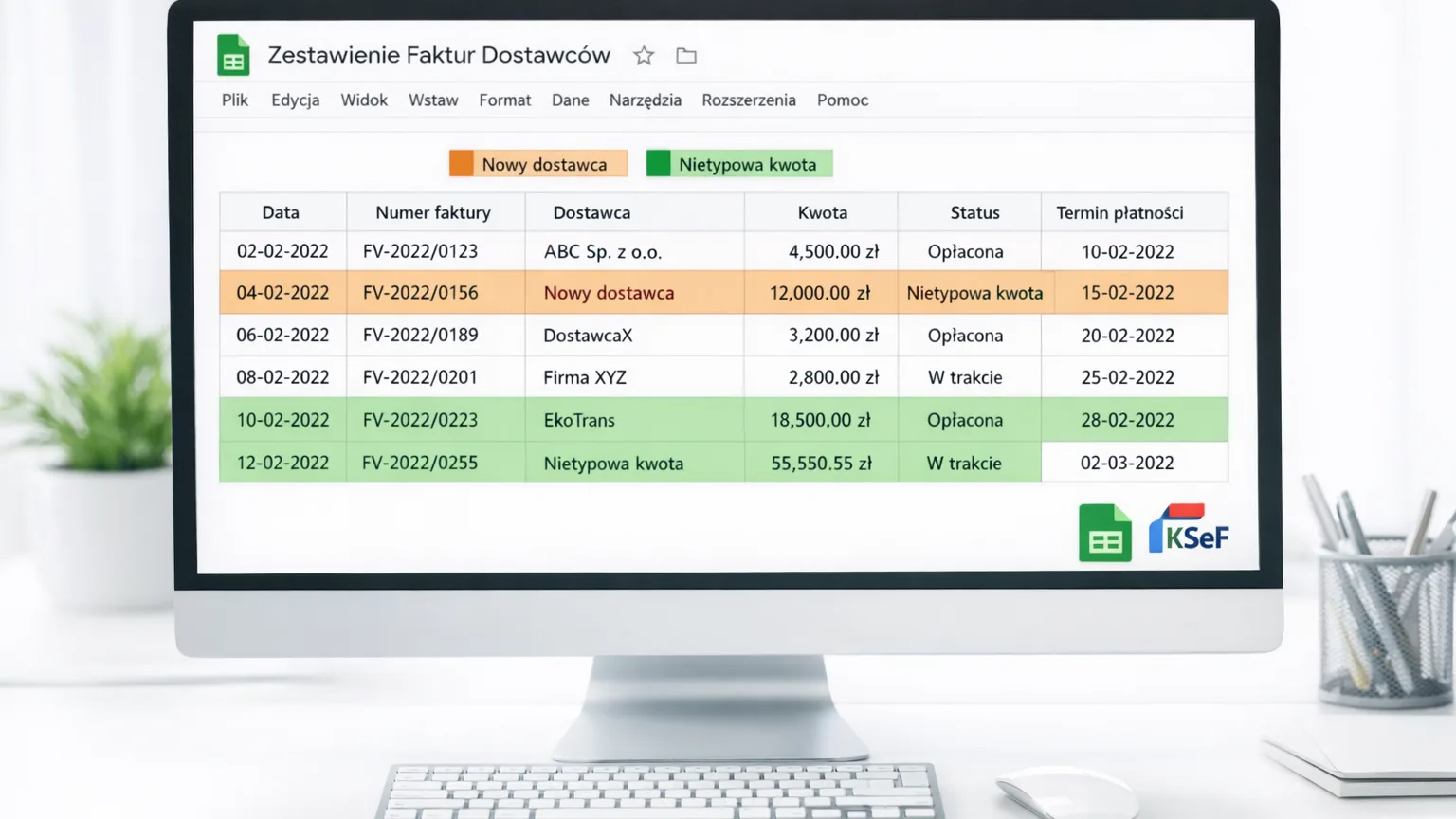Screen dimensions: 1456x819
Task: Select the cell DostawcaX
Action: pos(634,335)
